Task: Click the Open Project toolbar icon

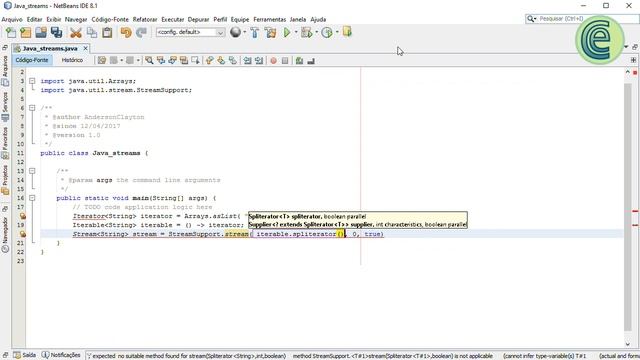Action: coord(41,33)
